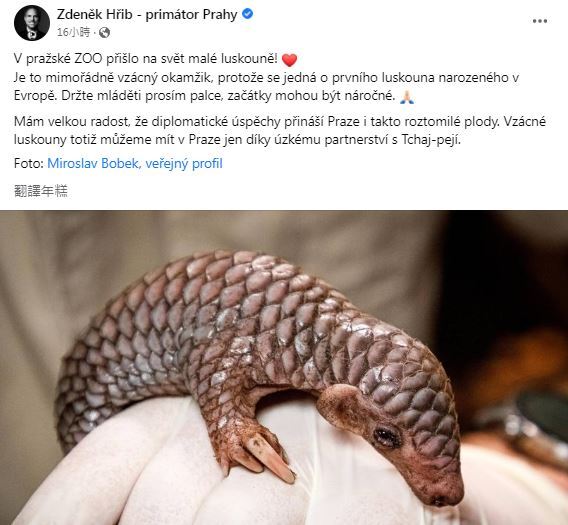The width and height of the screenshot is (568, 525).
Task: Open the post options three-dot menu
Action: [539, 21]
